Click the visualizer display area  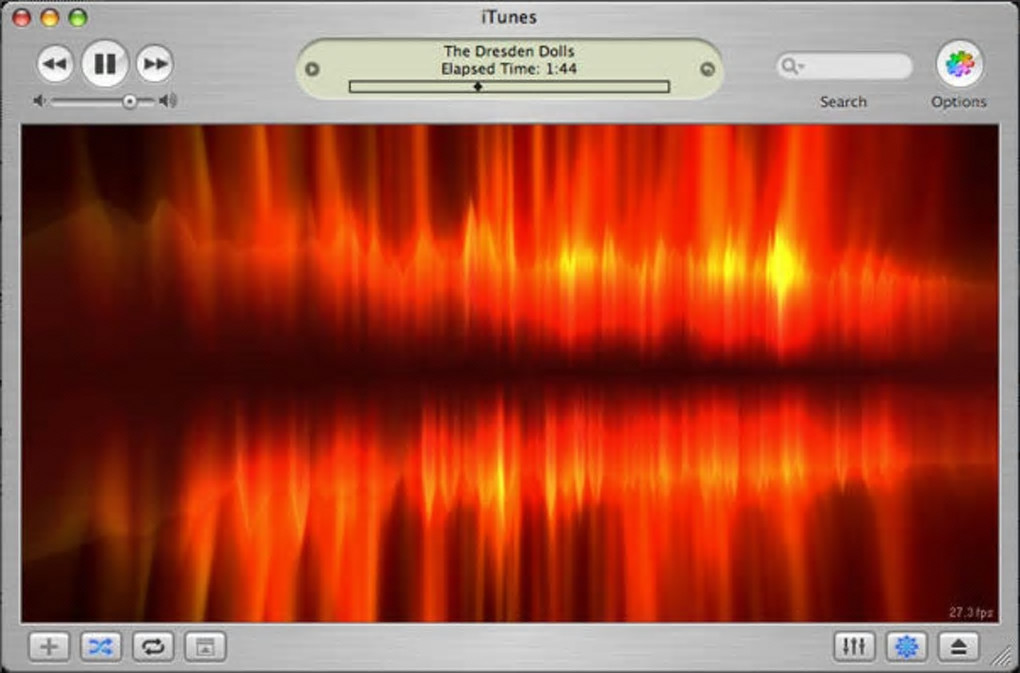click(509, 373)
